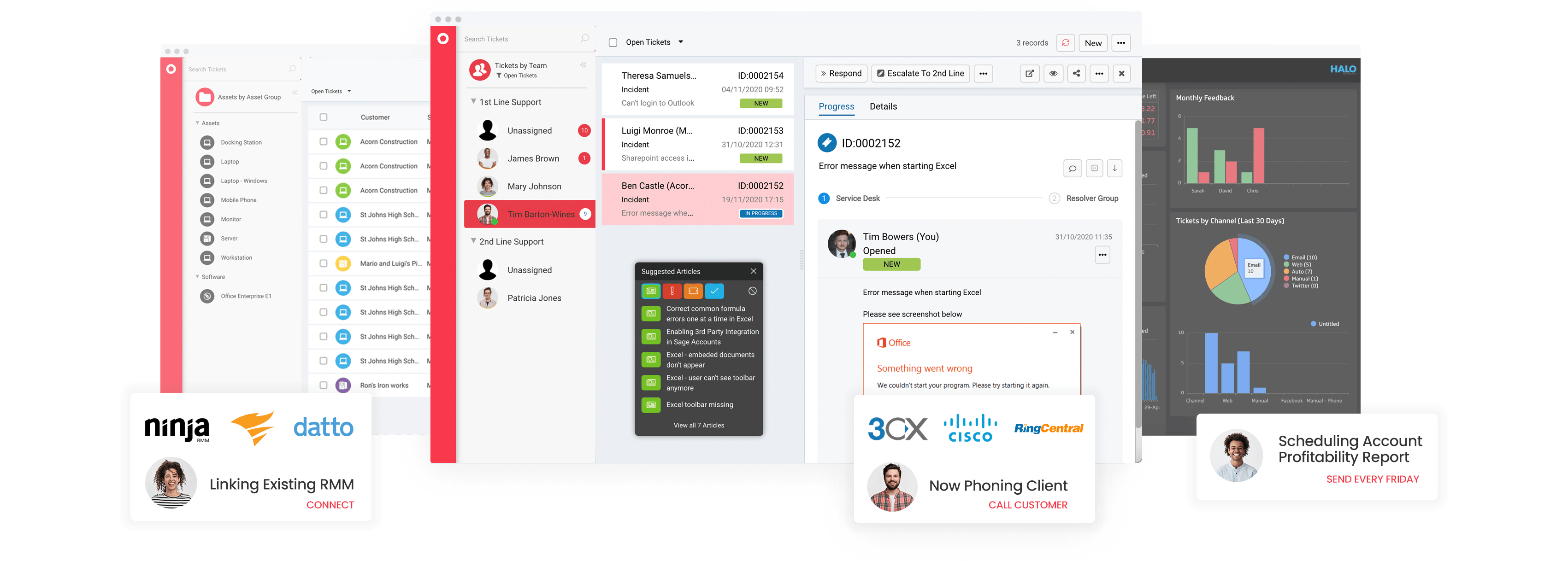Image resolution: width=1568 pixels, height=561 pixels.
Task: Select the blue checkmark article filter
Action: 714,292
